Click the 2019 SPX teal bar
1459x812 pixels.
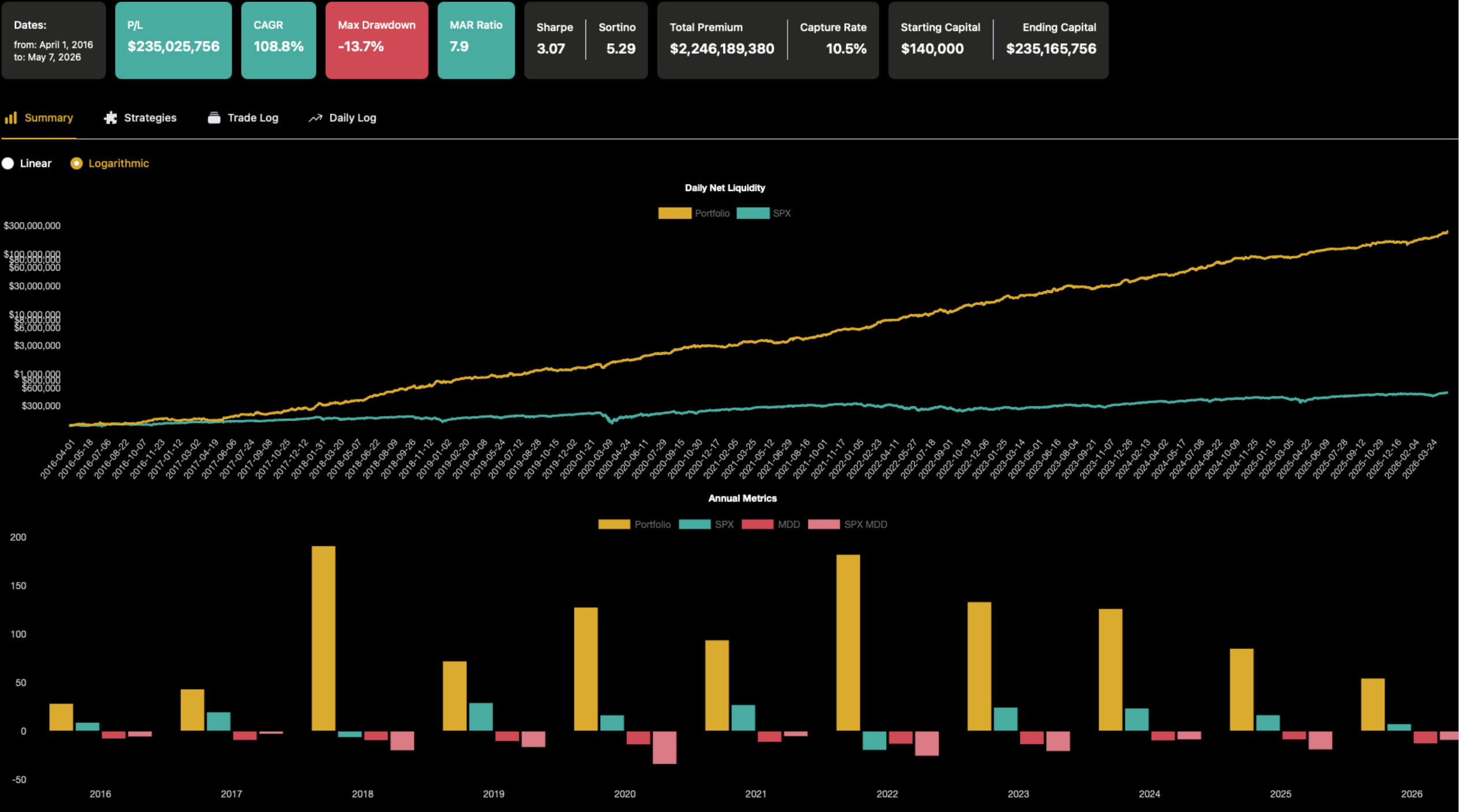[481, 717]
